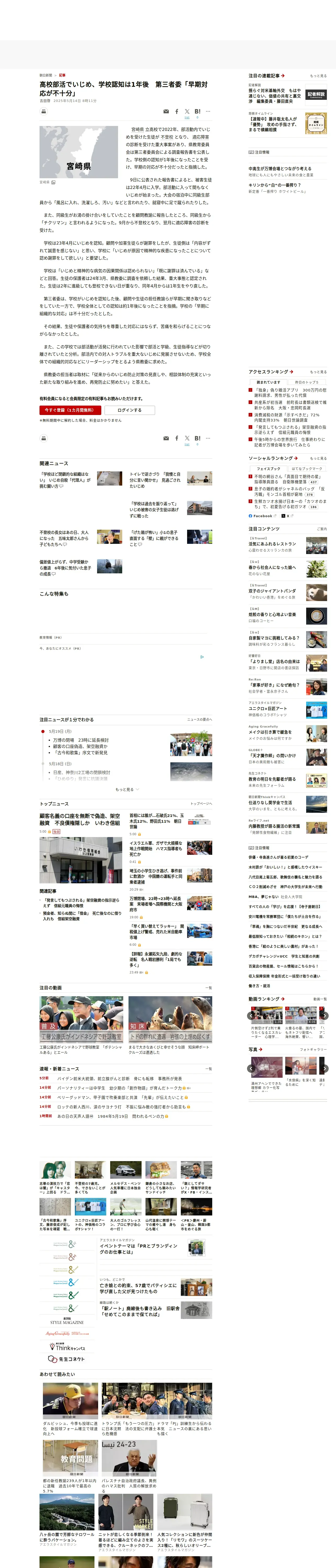The image size is (336, 1568).
Task: Select the はてなブックマーク tab
Action: [307, 469]
